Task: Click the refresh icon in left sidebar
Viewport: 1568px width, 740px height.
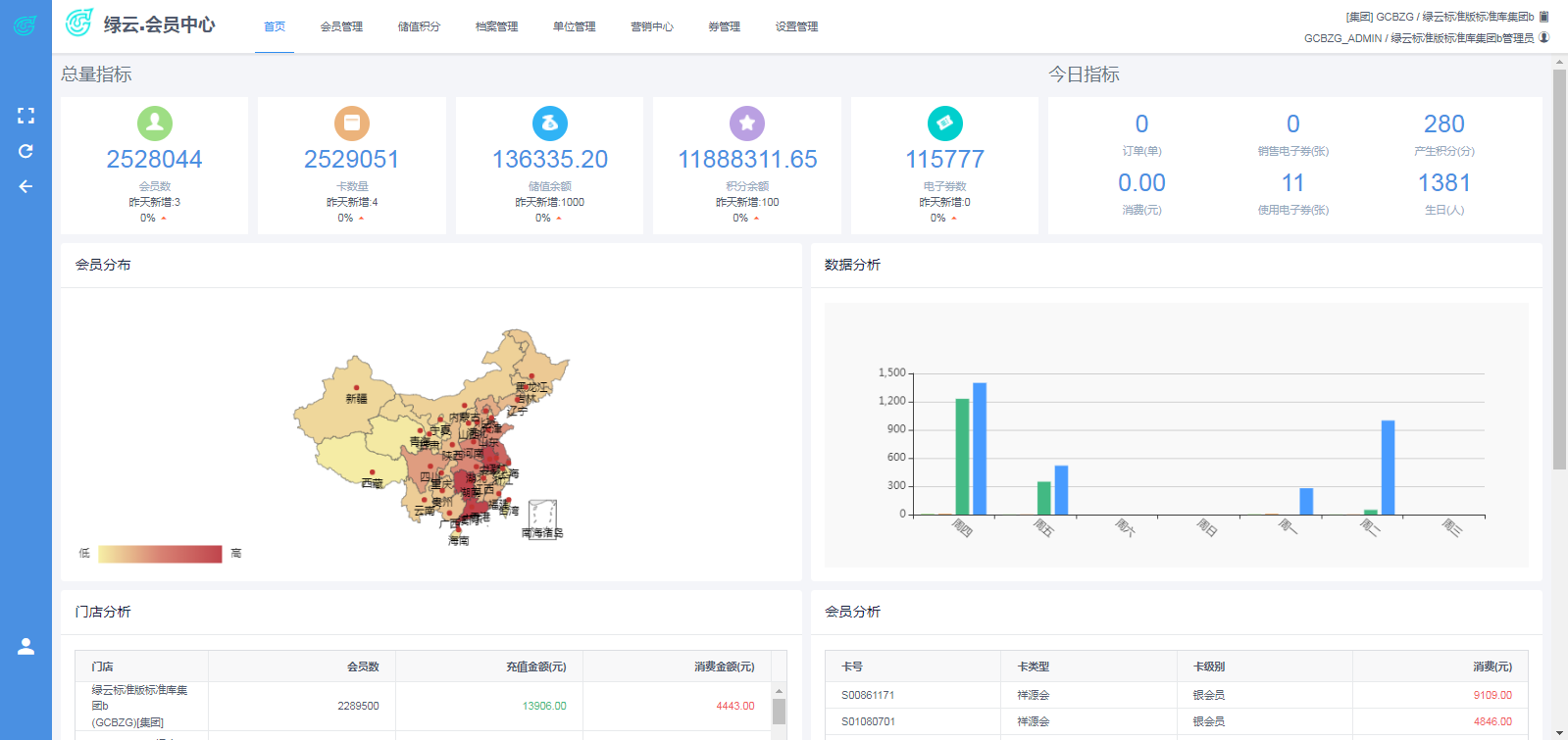Action: click(x=25, y=151)
